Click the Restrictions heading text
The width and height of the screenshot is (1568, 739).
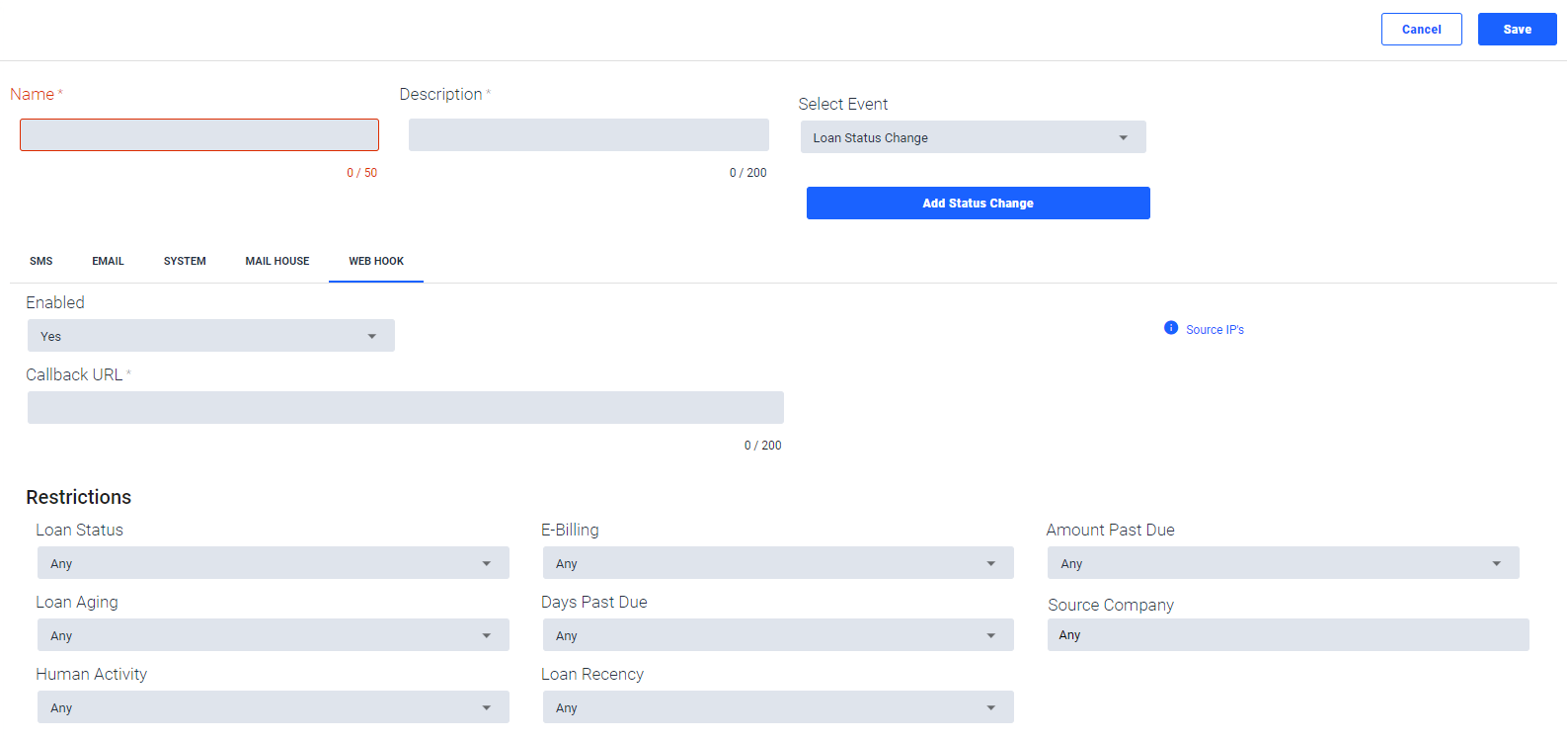click(79, 497)
